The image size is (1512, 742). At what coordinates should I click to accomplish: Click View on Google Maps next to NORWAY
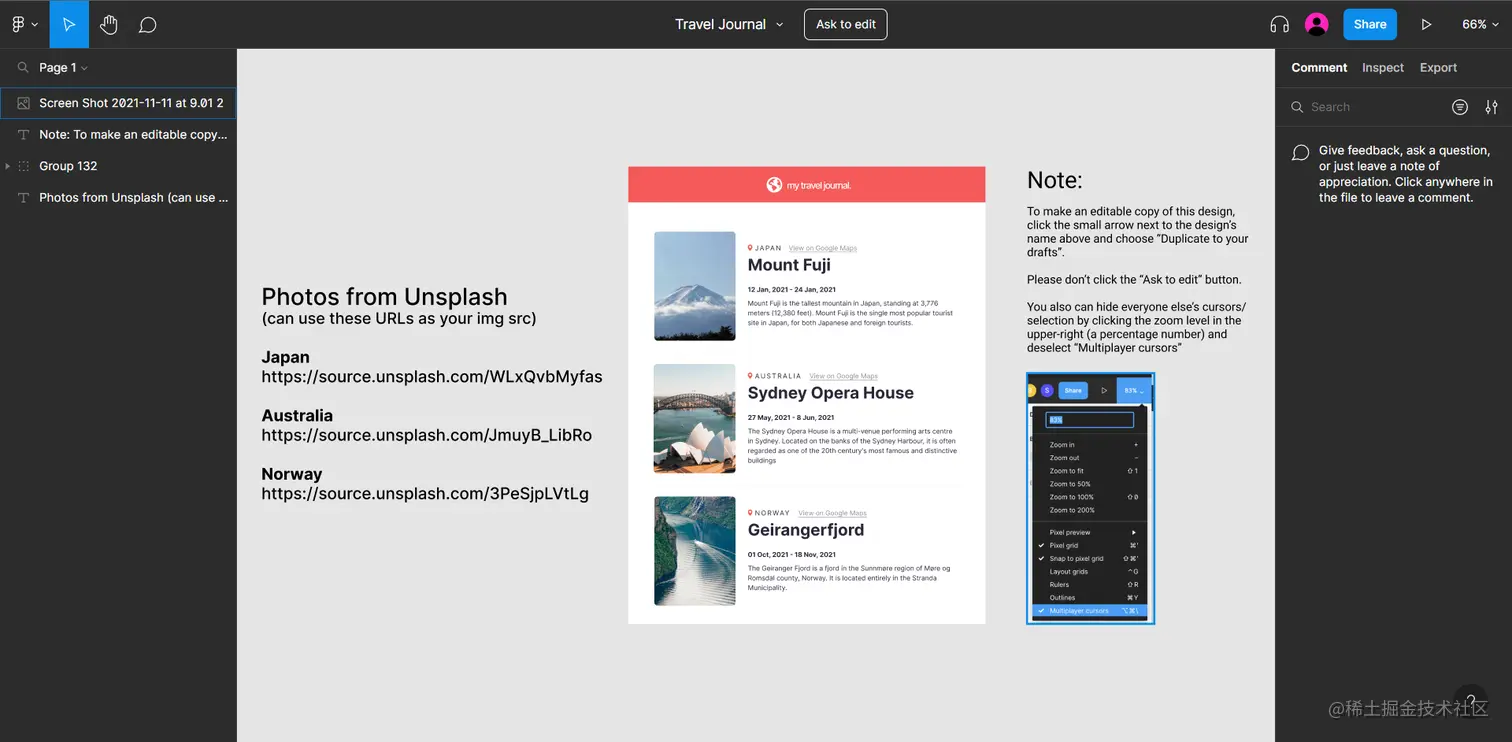tap(832, 513)
